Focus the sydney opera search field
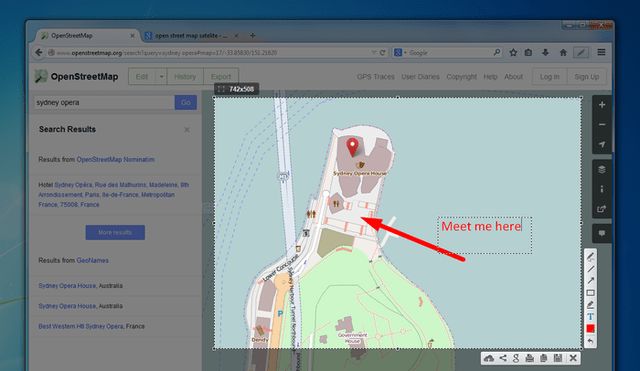The width and height of the screenshot is (640, 371). point(104,102)
